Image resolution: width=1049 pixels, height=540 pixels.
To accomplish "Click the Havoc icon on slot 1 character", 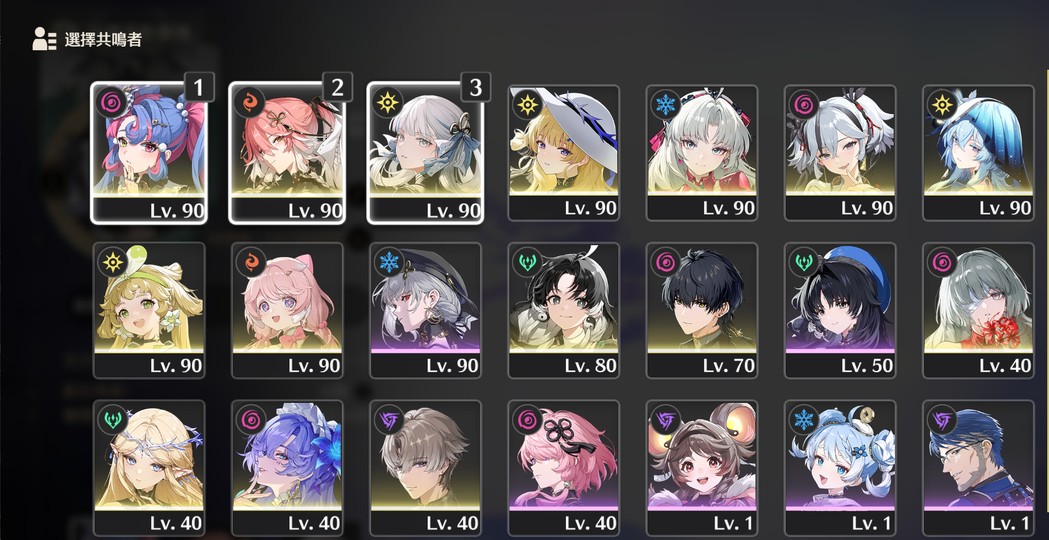I will (x=112, y=104).
